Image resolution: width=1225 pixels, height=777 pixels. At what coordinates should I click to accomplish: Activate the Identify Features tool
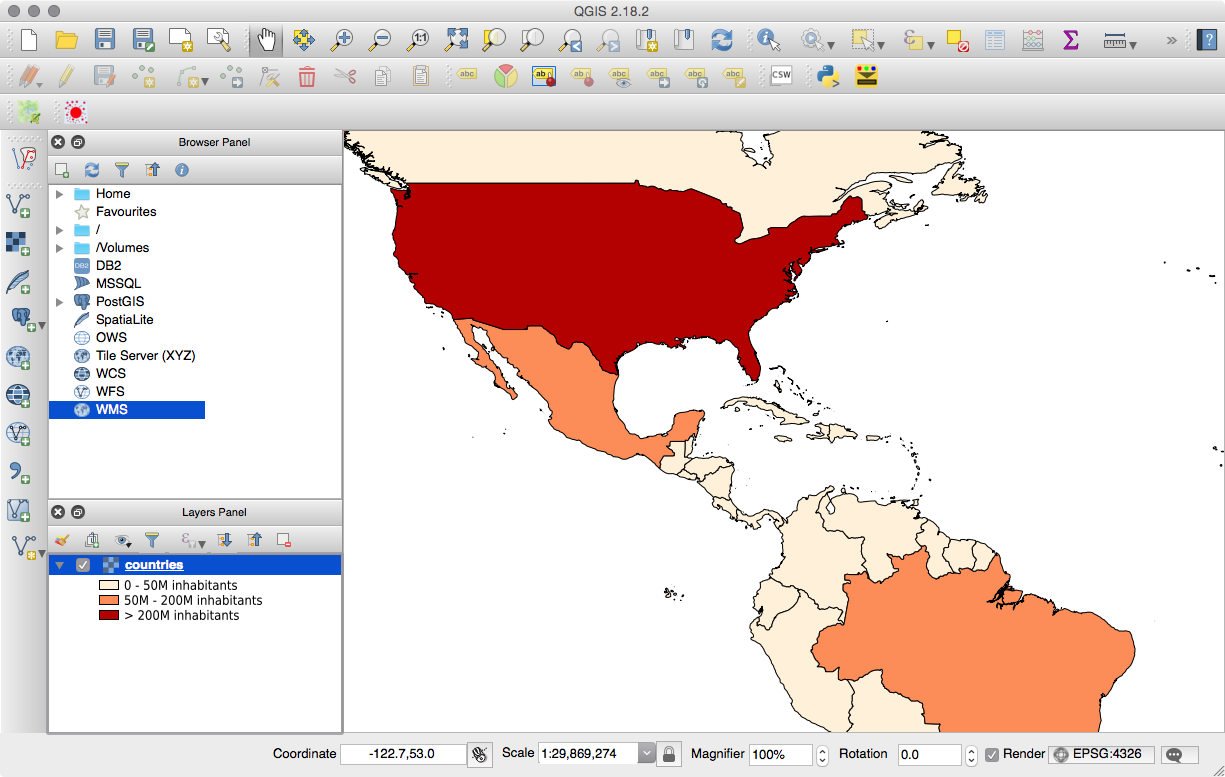768,40
